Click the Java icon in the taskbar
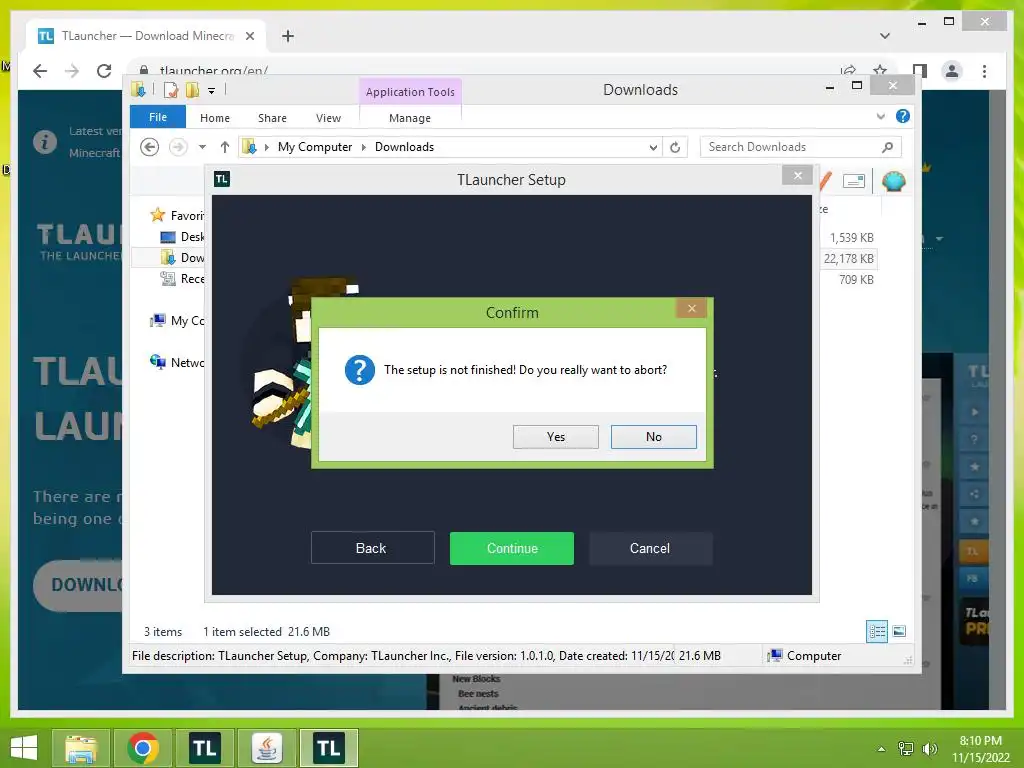Image resolution: width=1024 pixels, height=768 pixels. [x=266, y=748]
